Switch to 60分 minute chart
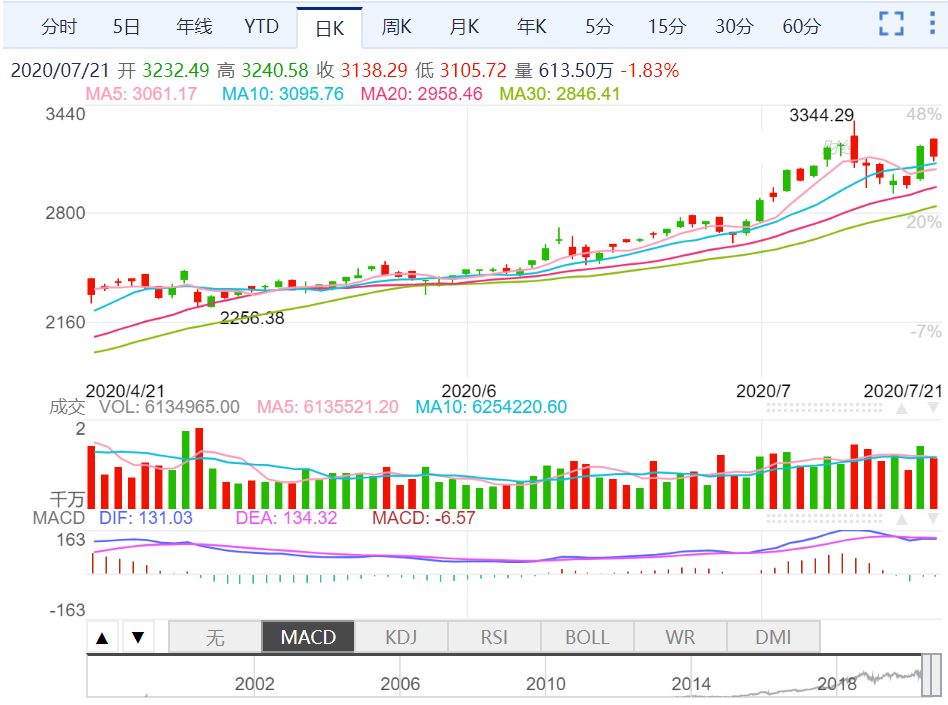948x705 pixels. point(802,27)
